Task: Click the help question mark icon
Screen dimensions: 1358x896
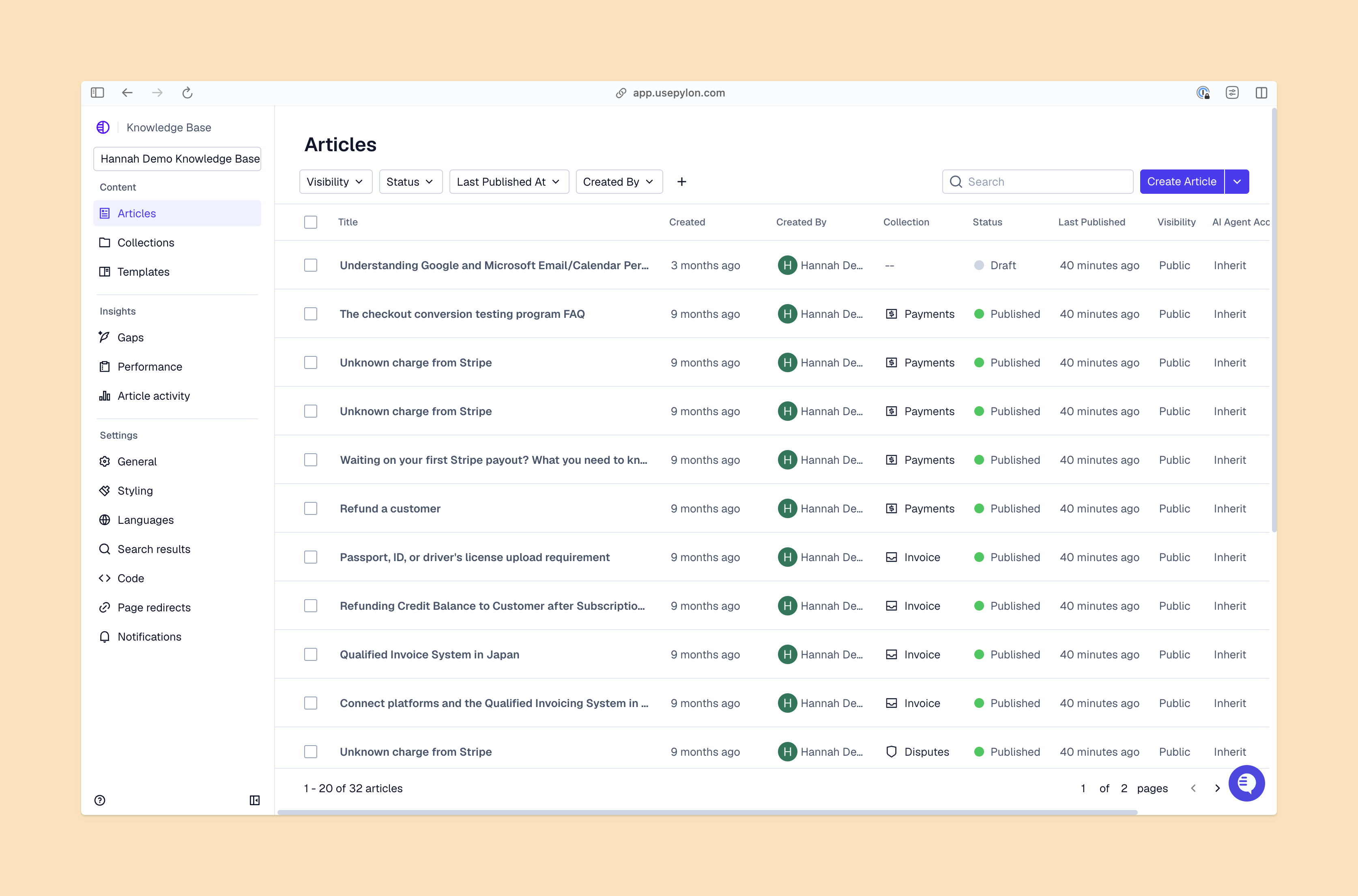Action: point(100,800)
